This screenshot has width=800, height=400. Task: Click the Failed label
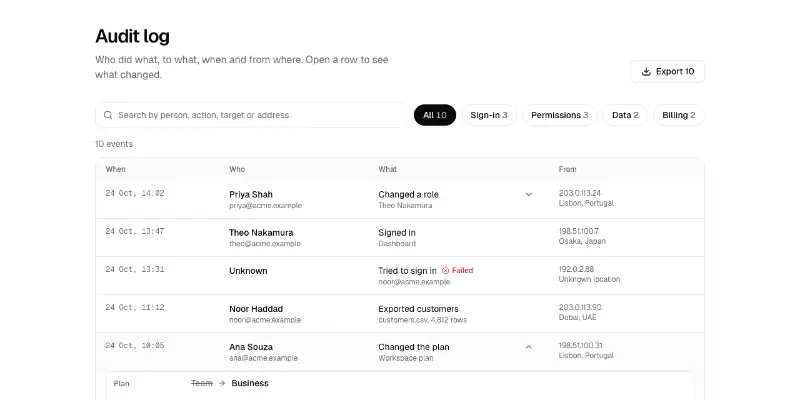point(462,270)
